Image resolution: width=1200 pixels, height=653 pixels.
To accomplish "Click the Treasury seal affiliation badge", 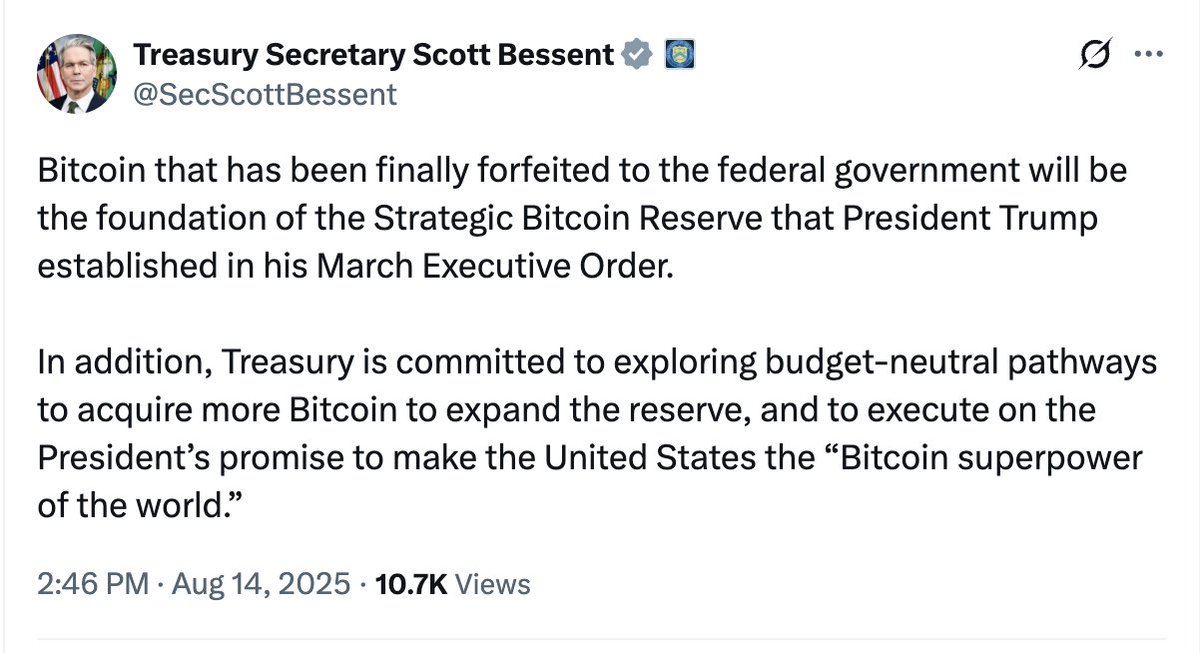I will tap(679, 54).
